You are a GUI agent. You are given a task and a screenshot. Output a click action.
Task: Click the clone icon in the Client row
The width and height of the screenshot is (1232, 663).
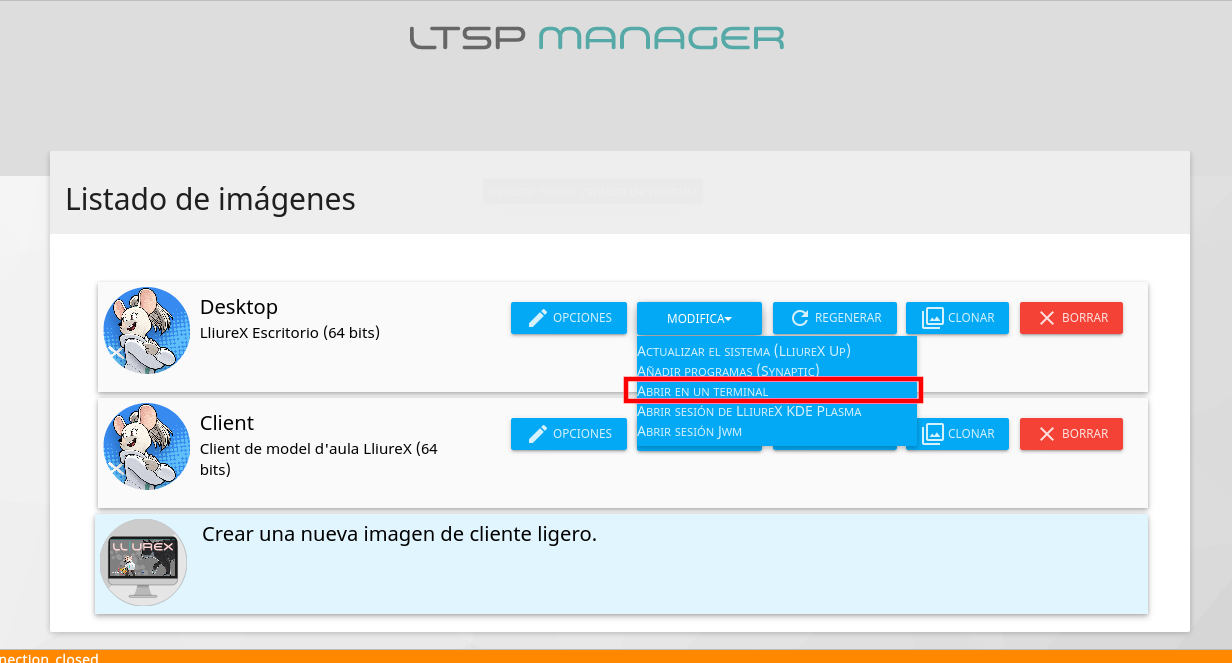[932, 434]
